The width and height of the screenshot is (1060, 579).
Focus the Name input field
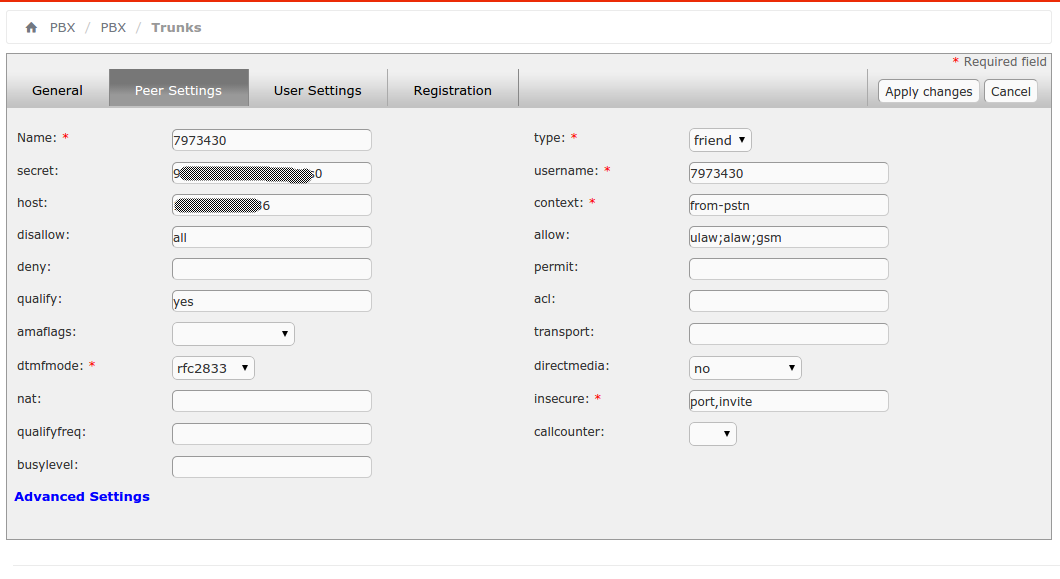tap(271, 140)
